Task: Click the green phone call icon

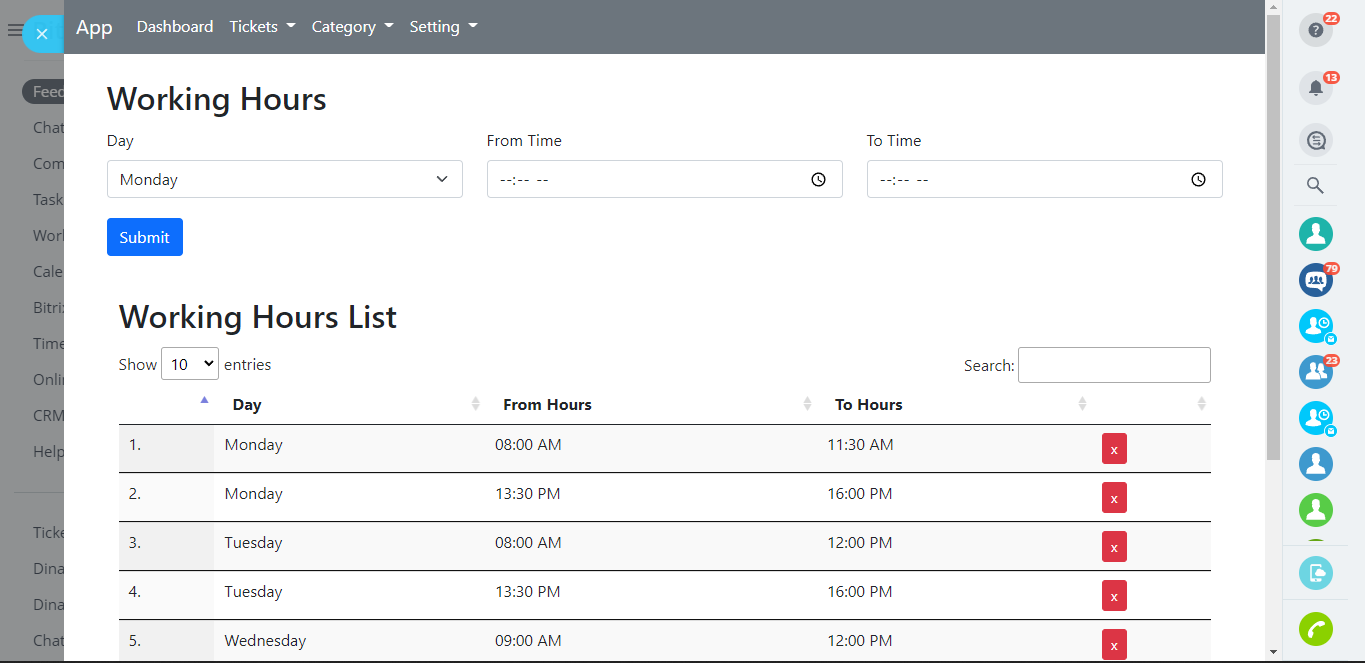Action: pyautogui.click(x=1315, y=629)
